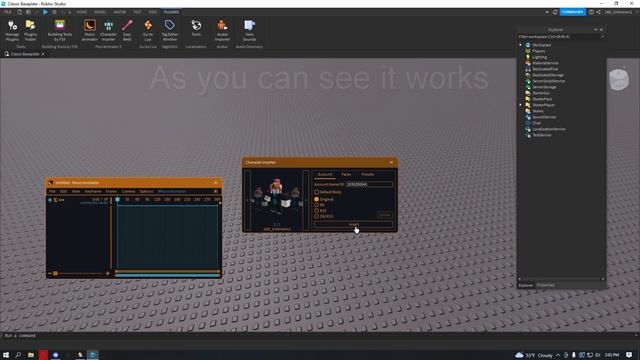
Task: Adjust Moon Animator zoom slider handle
Action: point(55,273)
